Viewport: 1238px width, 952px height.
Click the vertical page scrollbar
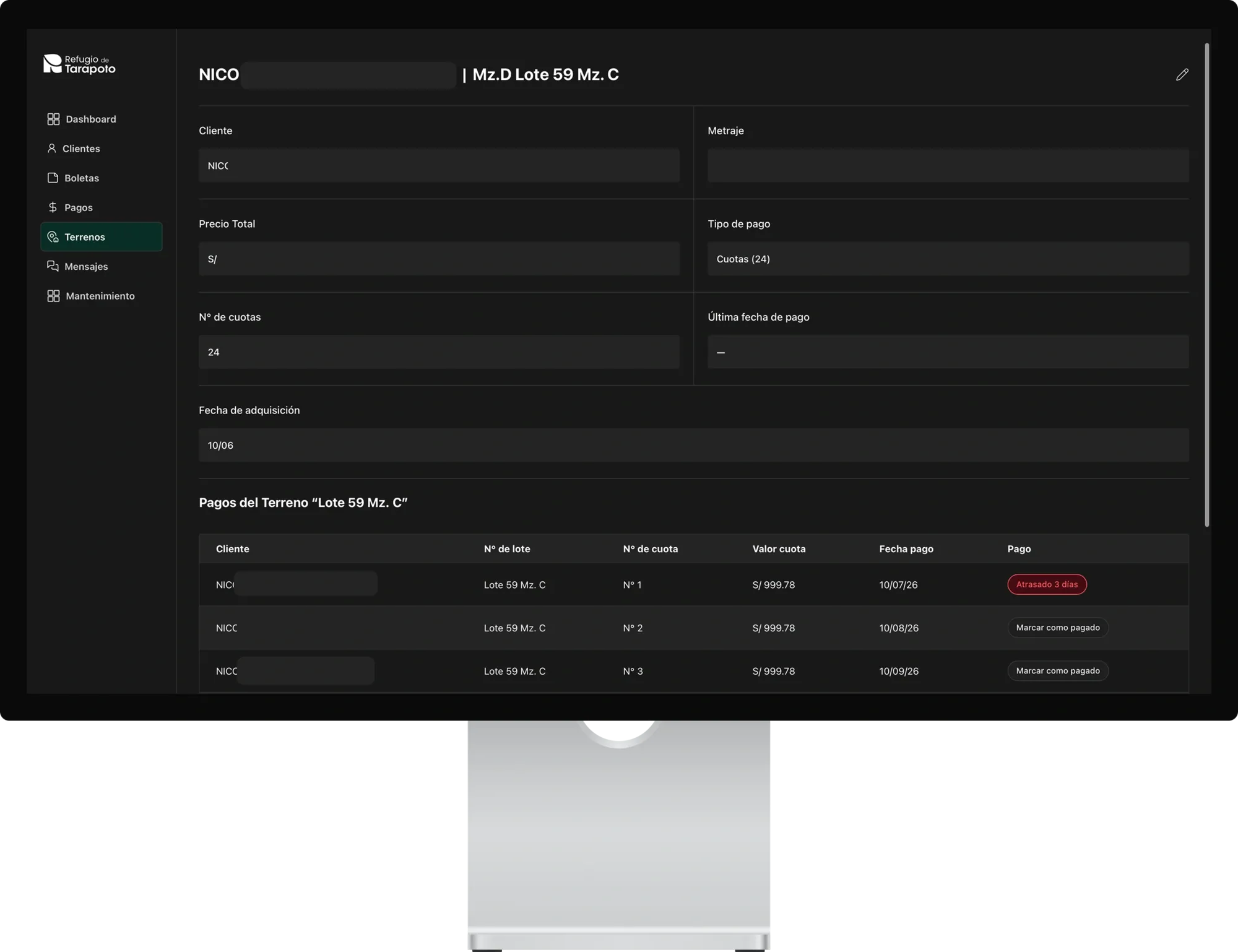(1206, 285)
